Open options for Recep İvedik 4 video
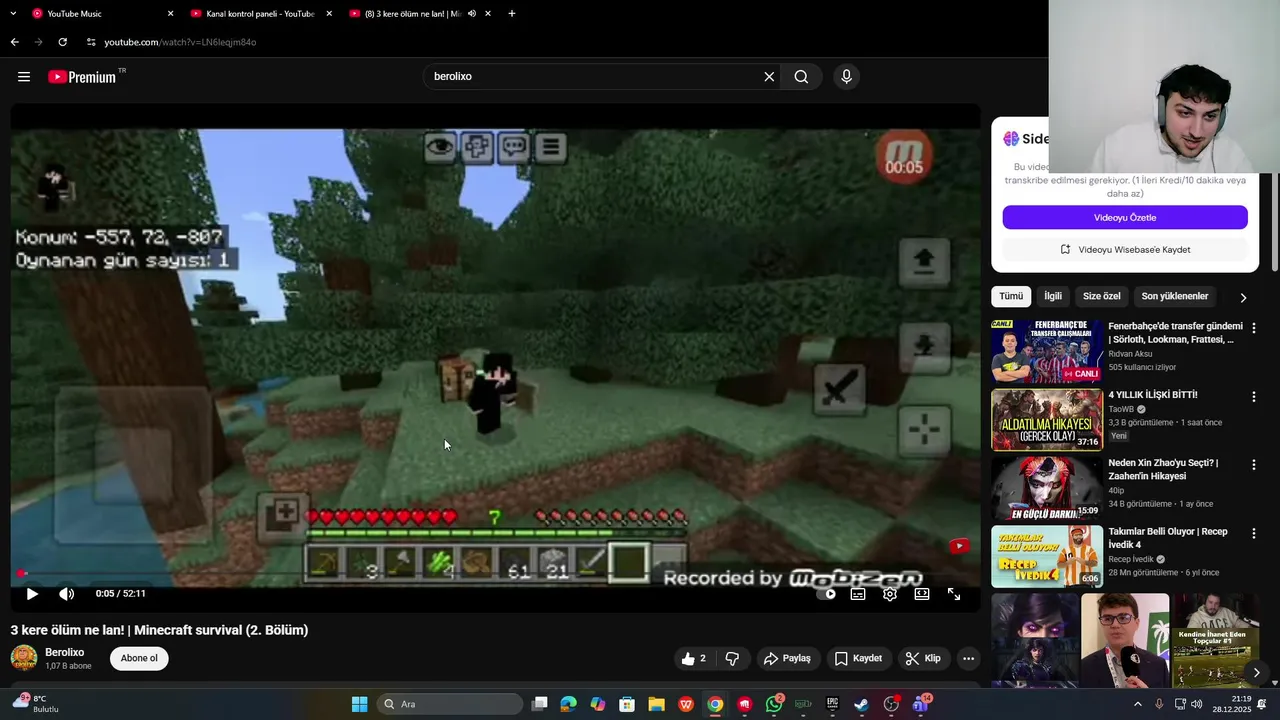Viewport: 1280px width, 720px height. click(x=1253, y=533)
